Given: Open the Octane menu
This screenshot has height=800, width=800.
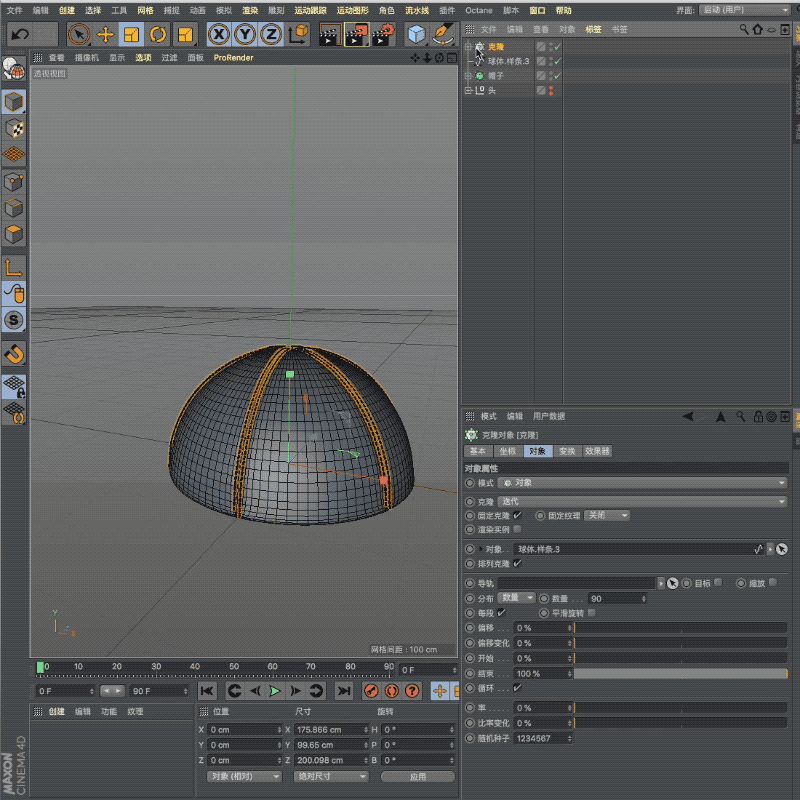Looking at the screenshot, I should (x=479, y=10).
